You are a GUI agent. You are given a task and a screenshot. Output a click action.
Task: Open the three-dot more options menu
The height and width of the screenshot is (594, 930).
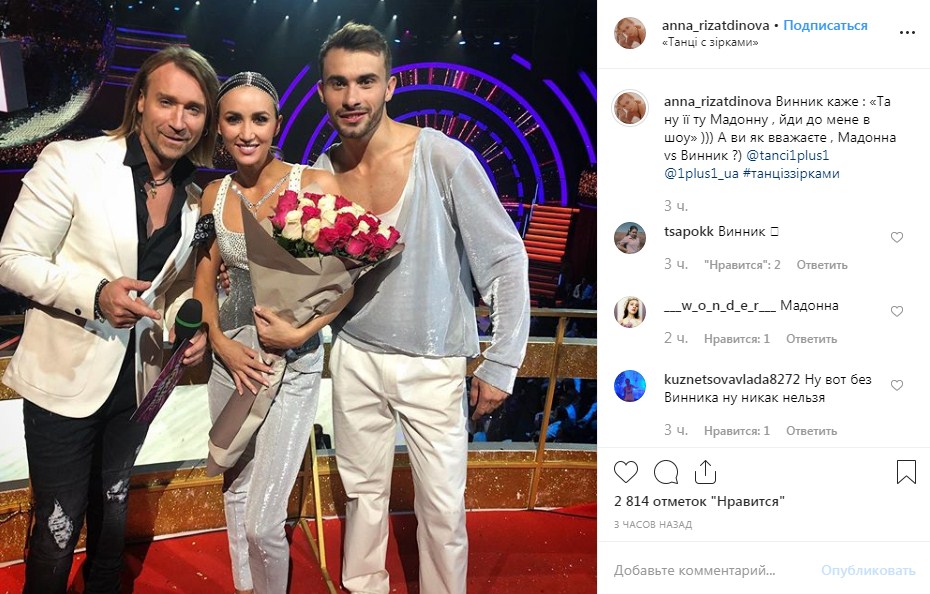pos(907,33)
